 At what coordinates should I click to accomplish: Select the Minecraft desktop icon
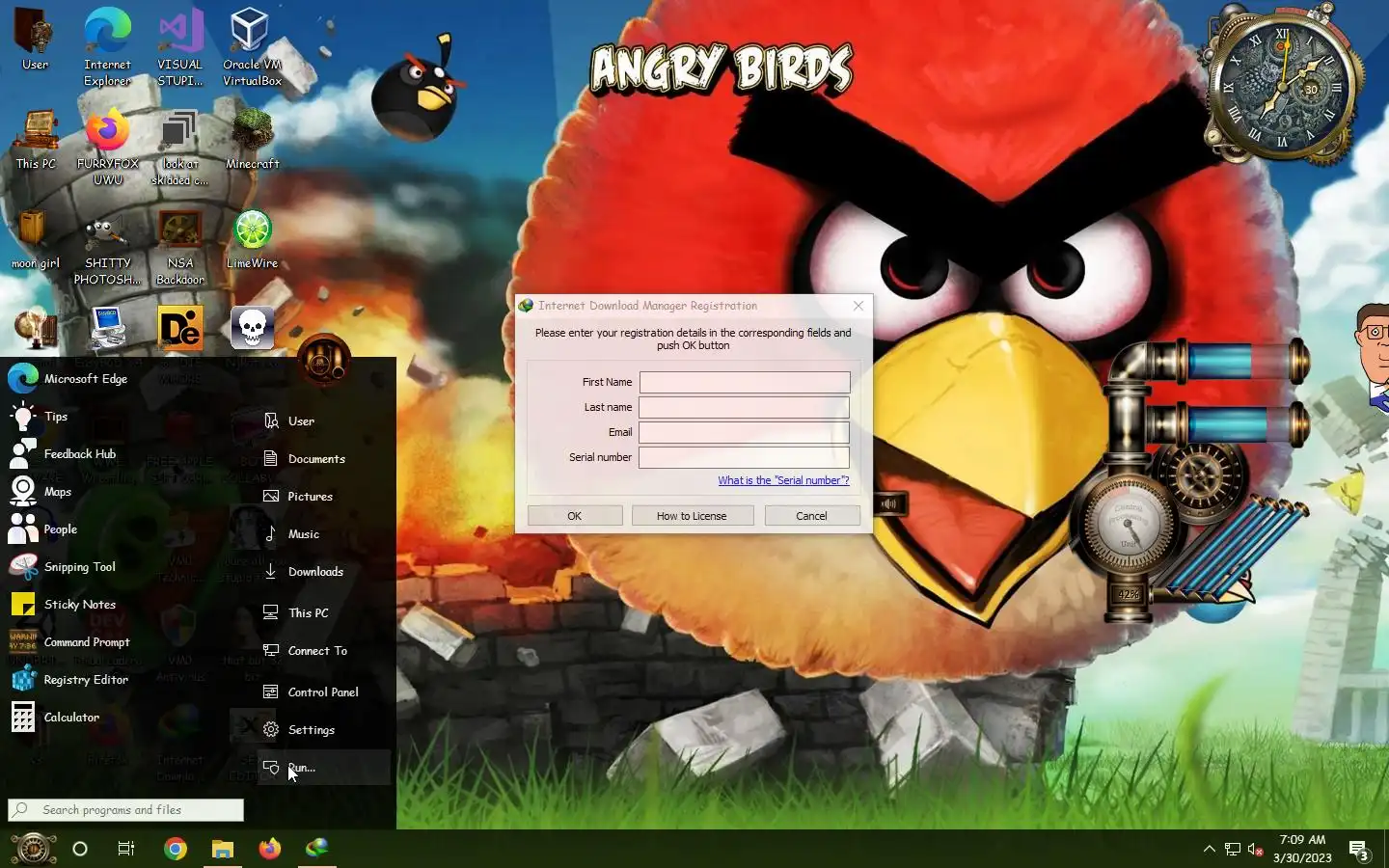[252, 140]
